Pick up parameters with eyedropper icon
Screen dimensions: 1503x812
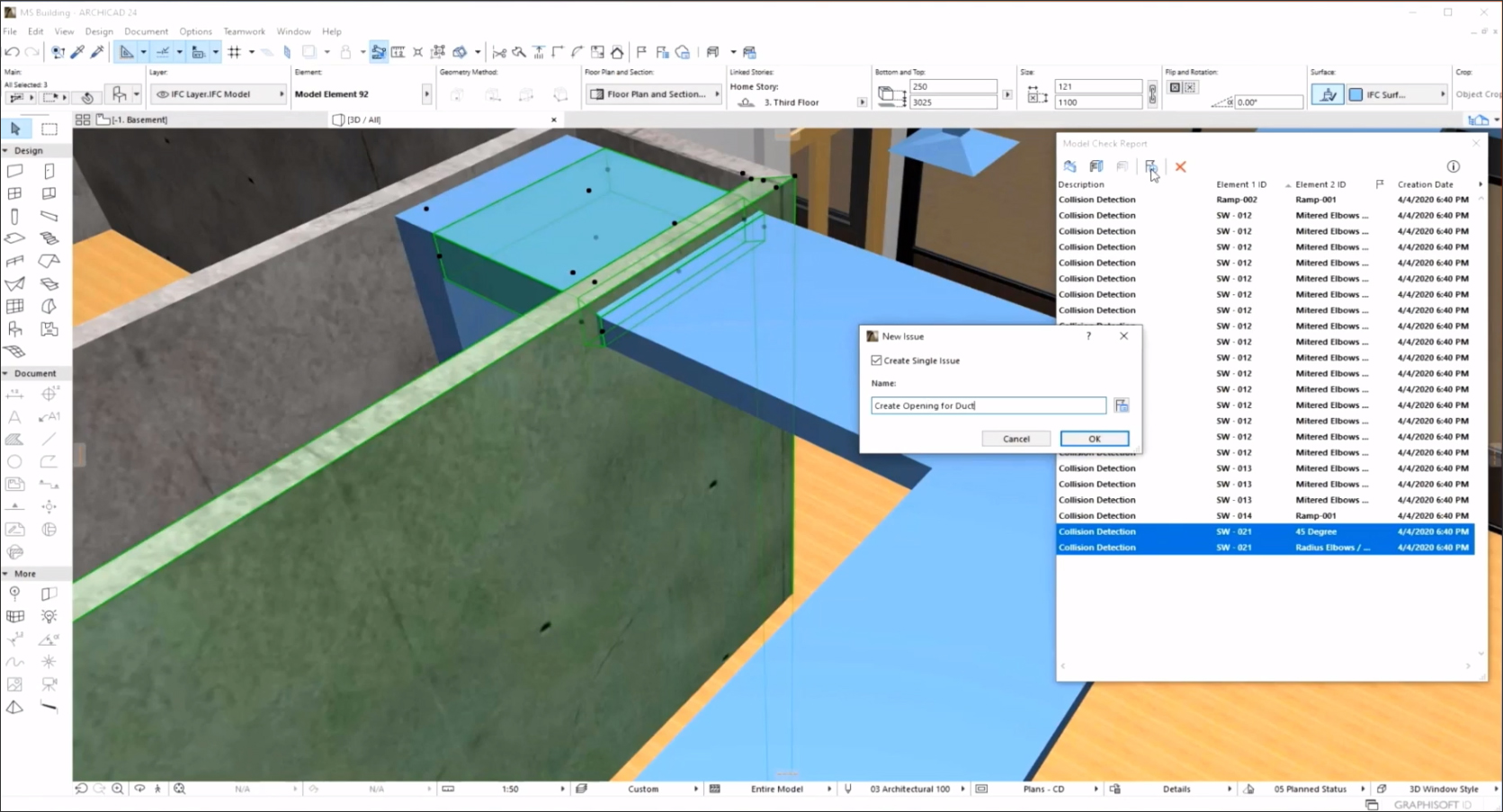(78, 52)
